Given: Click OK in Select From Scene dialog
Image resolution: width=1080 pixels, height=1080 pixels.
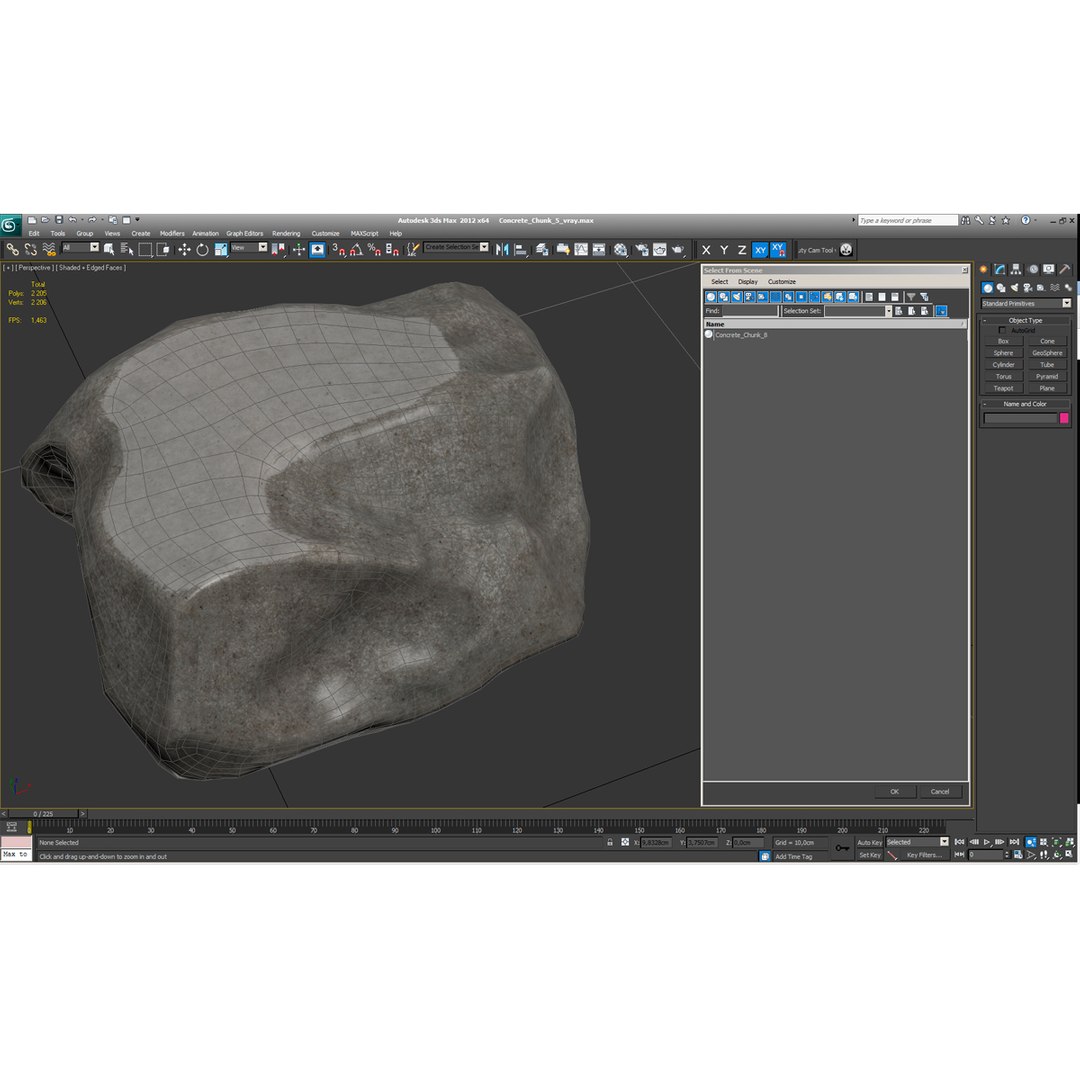Looking at the screenshot, I should (894, 792).
